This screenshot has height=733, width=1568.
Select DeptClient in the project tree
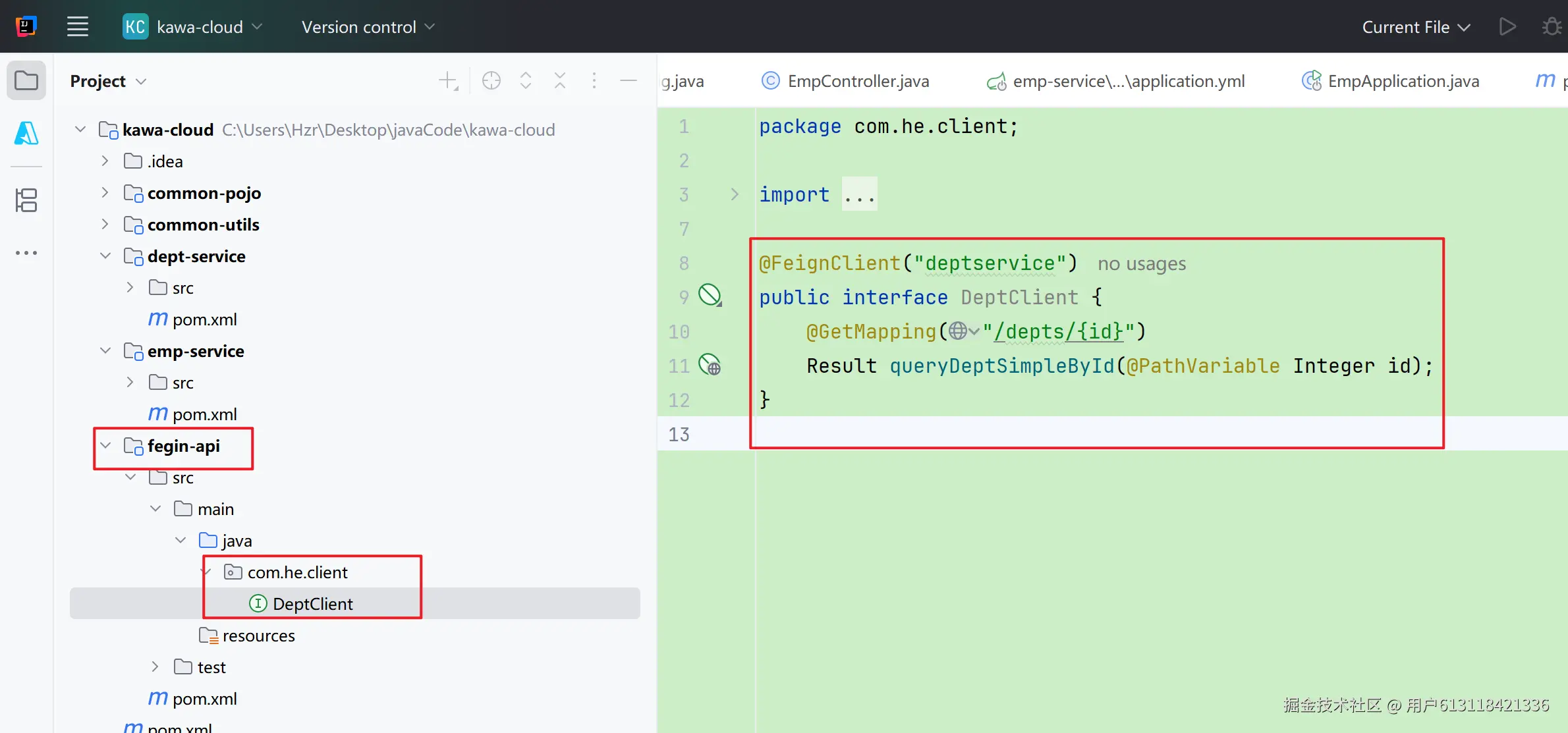[312, 604]
